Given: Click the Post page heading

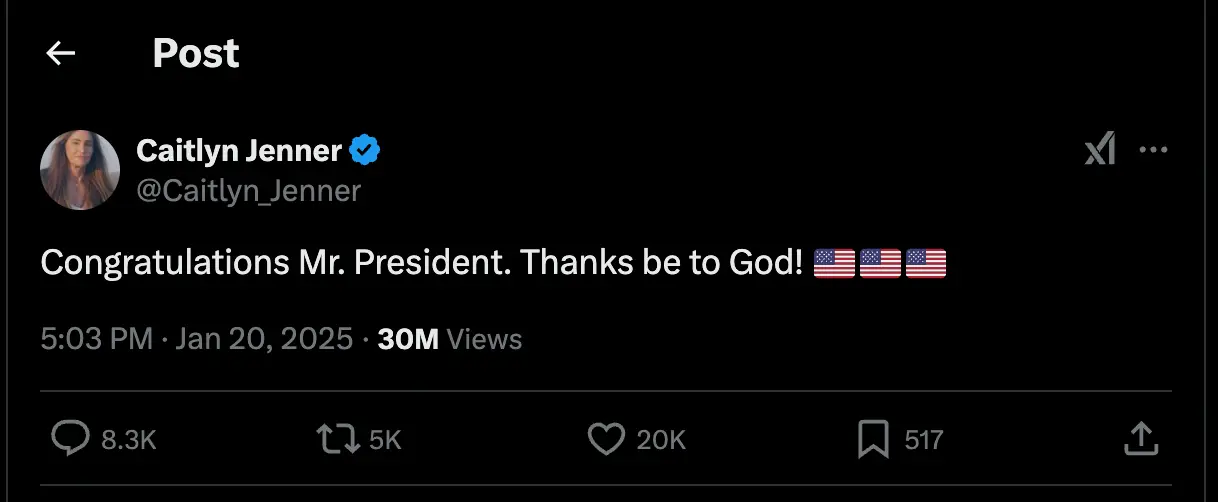Looking at the screenshot, I should click(x=196, y=53).
